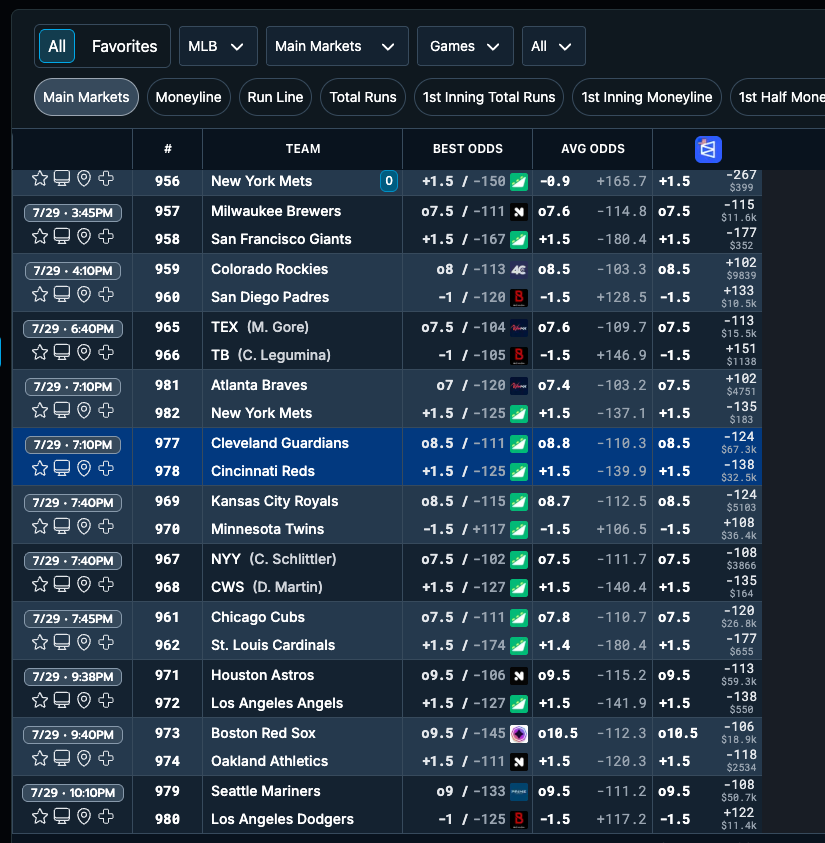Screen dimensions: 825x843
Task: Expand the Main Markets dropdown
Action: tap(337, 46)
